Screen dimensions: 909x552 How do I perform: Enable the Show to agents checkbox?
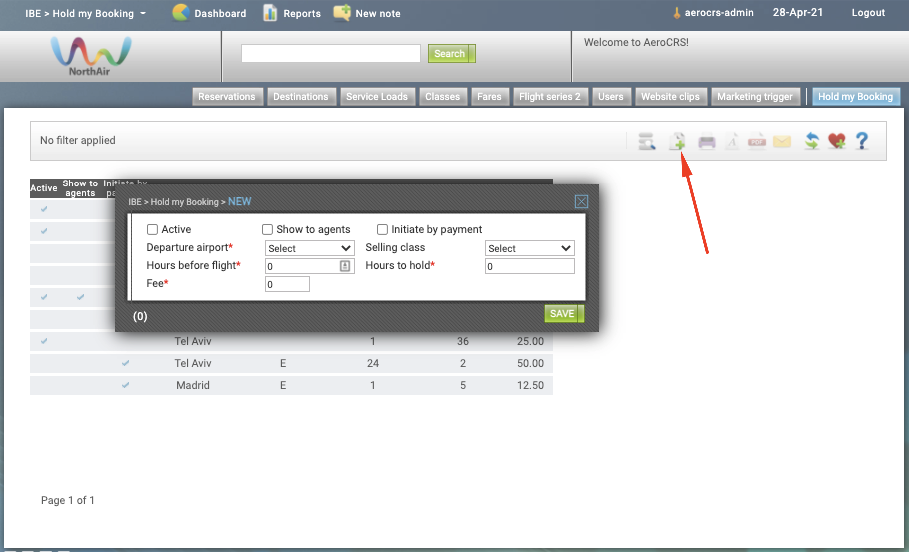pyautogui.click(x=267, y=230)
